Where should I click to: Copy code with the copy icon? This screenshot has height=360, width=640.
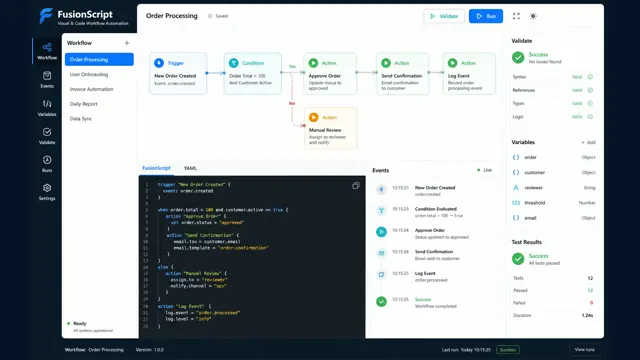[356, 186]
